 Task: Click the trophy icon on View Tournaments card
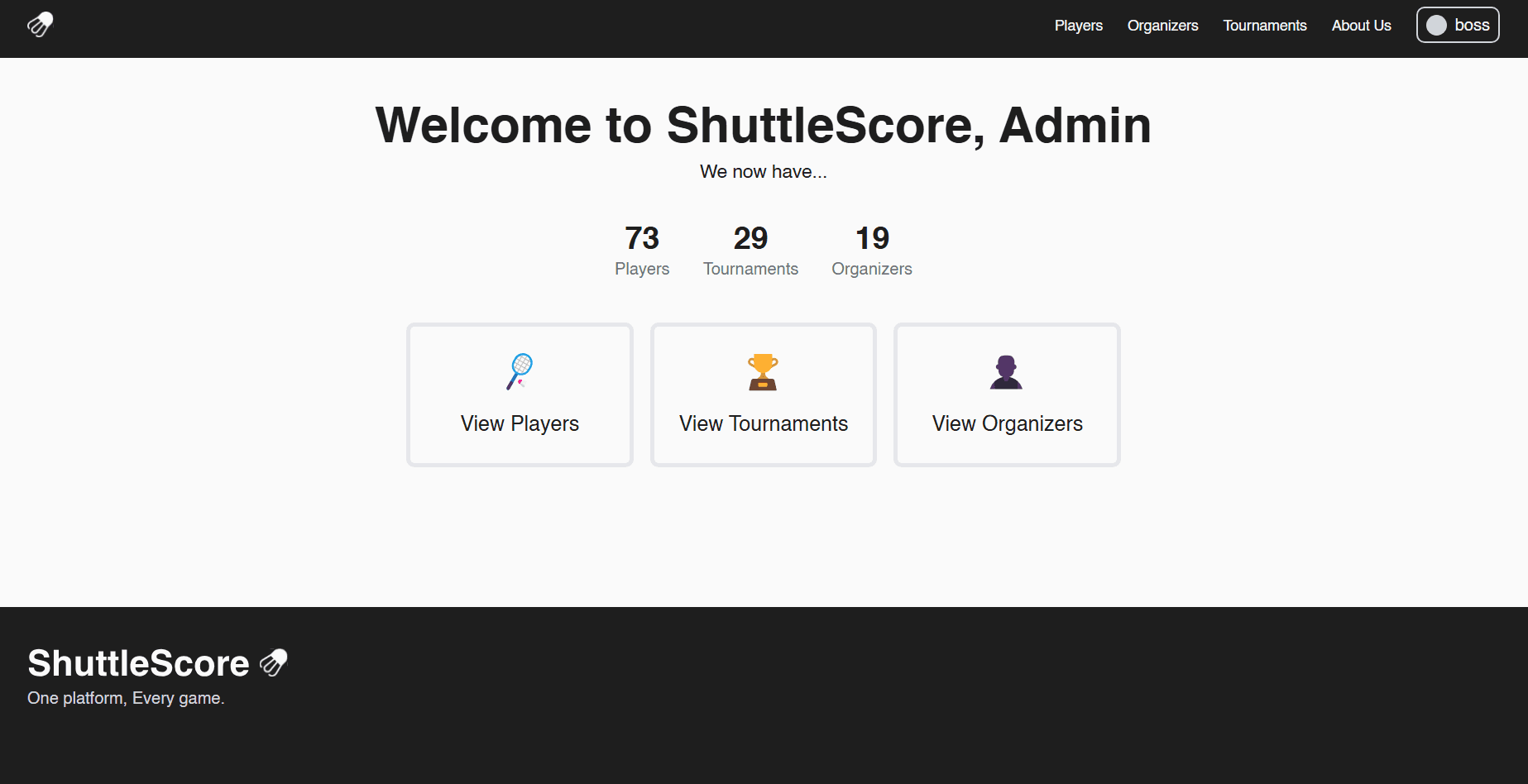(x=762, y=371)
